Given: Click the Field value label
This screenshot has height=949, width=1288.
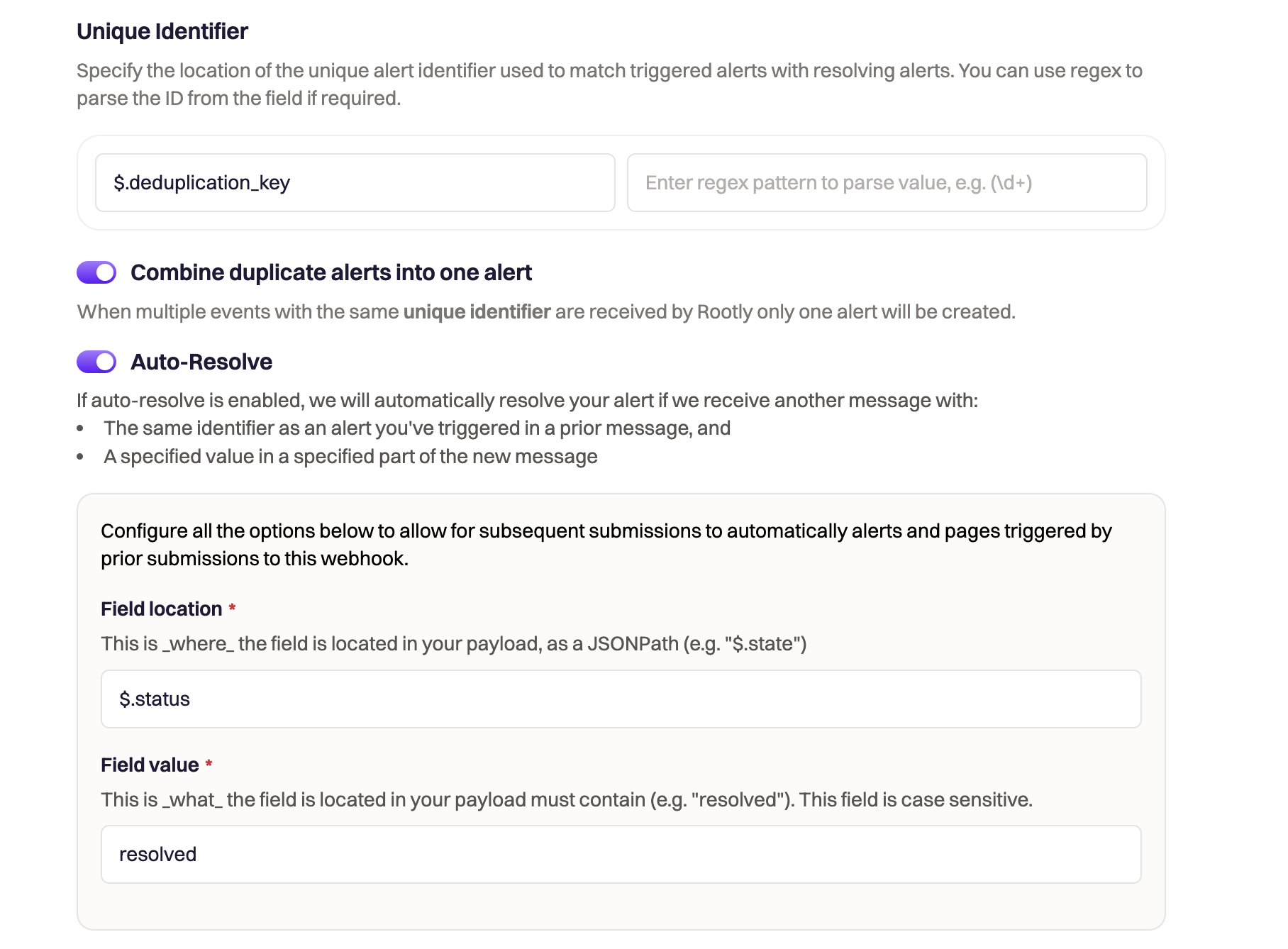Looking at the screenshot, I should (150, 765).
